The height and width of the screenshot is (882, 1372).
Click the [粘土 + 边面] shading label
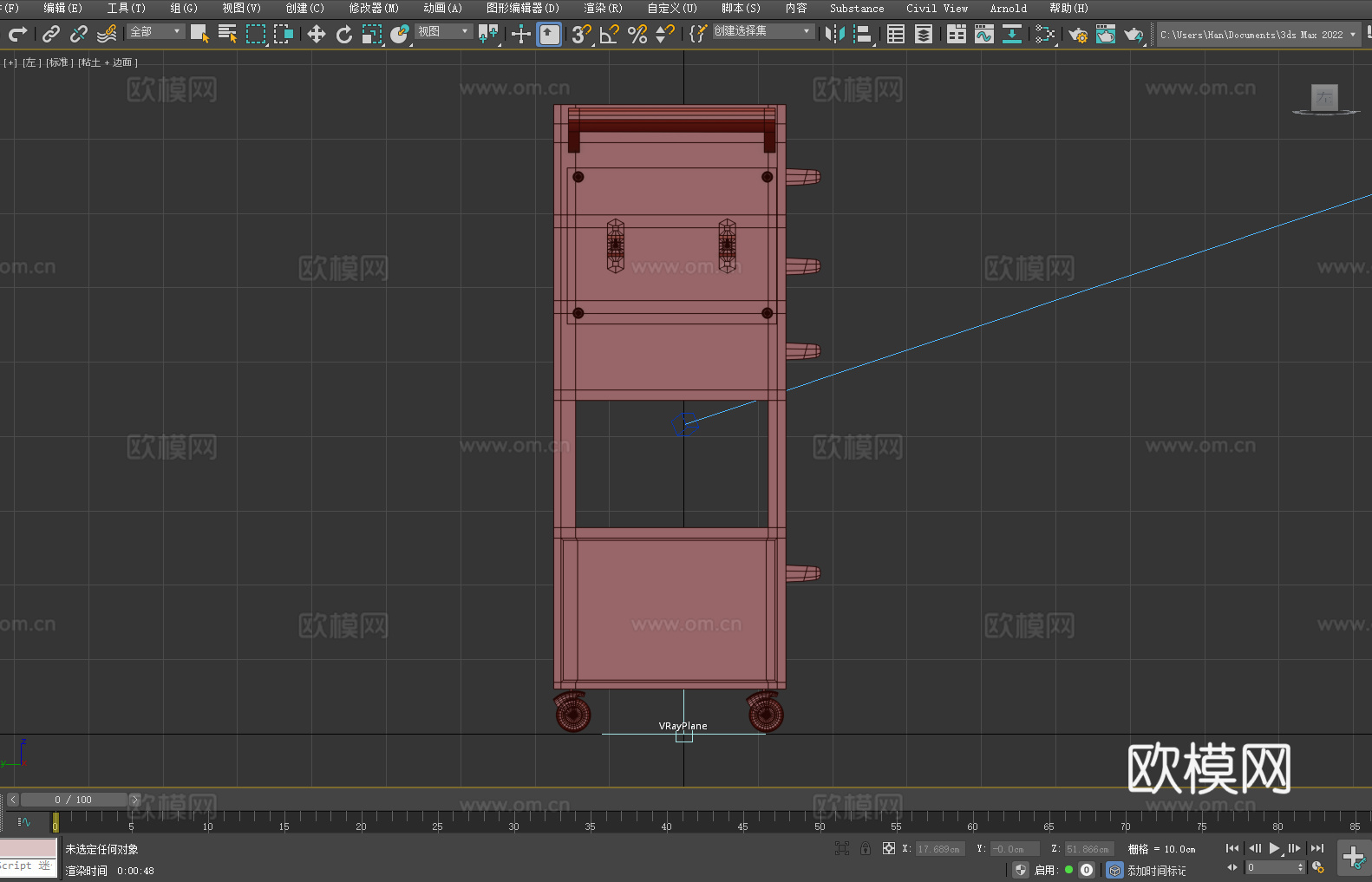pyautogui.click(x=108, y=62)
